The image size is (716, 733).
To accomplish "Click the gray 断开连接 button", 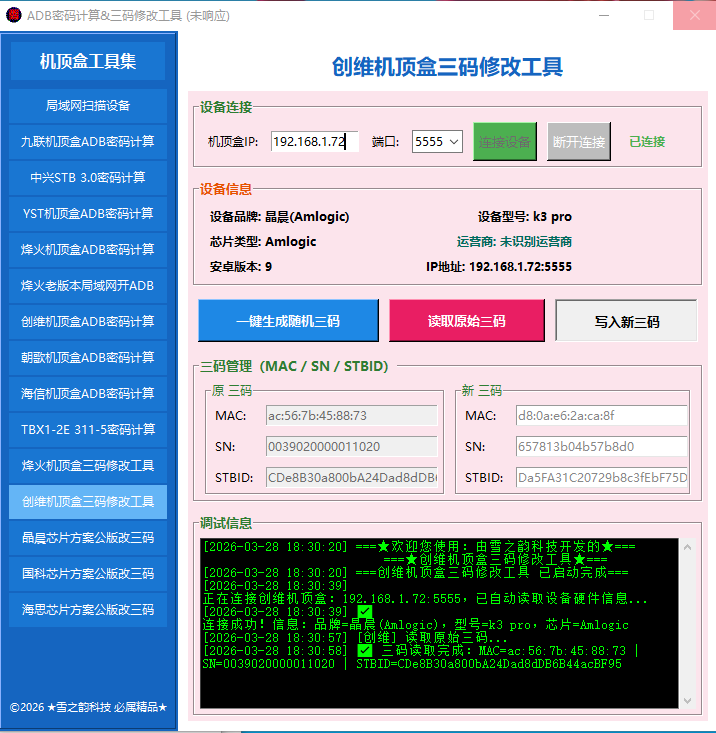I will point(579,142).
